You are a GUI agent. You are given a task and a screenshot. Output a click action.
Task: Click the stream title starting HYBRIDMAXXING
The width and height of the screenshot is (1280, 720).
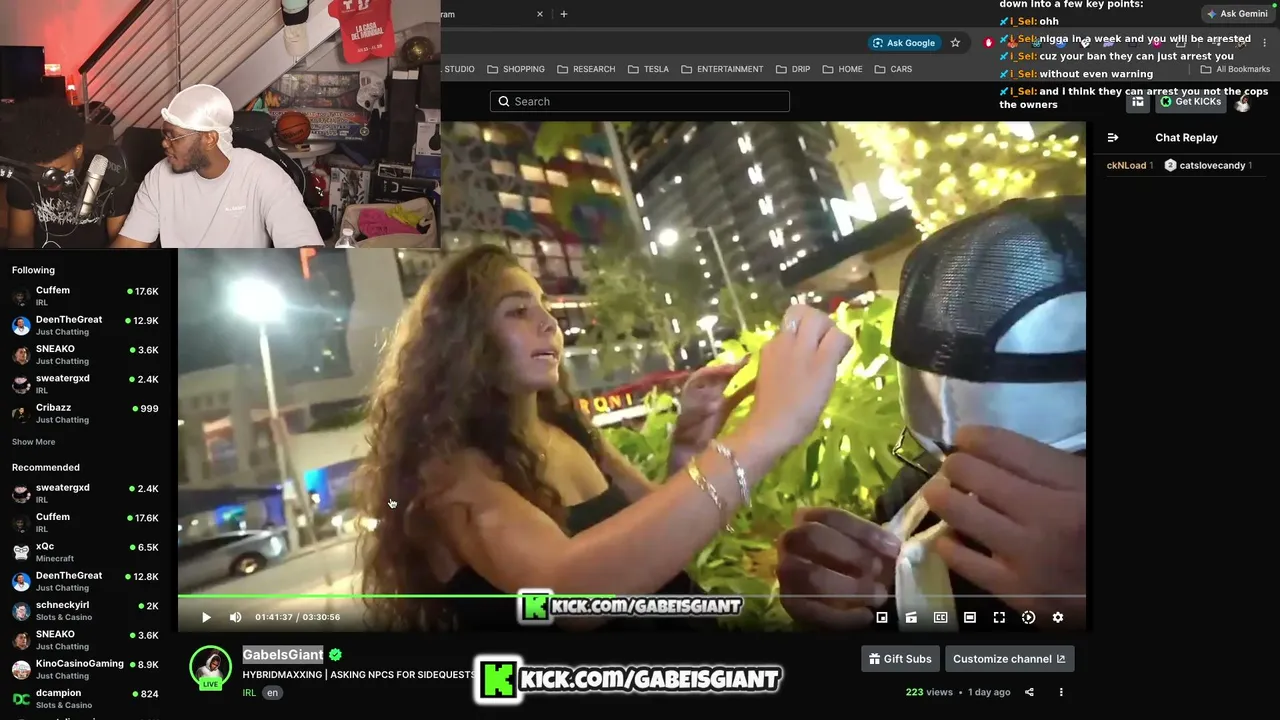click(x=360, y=675)
